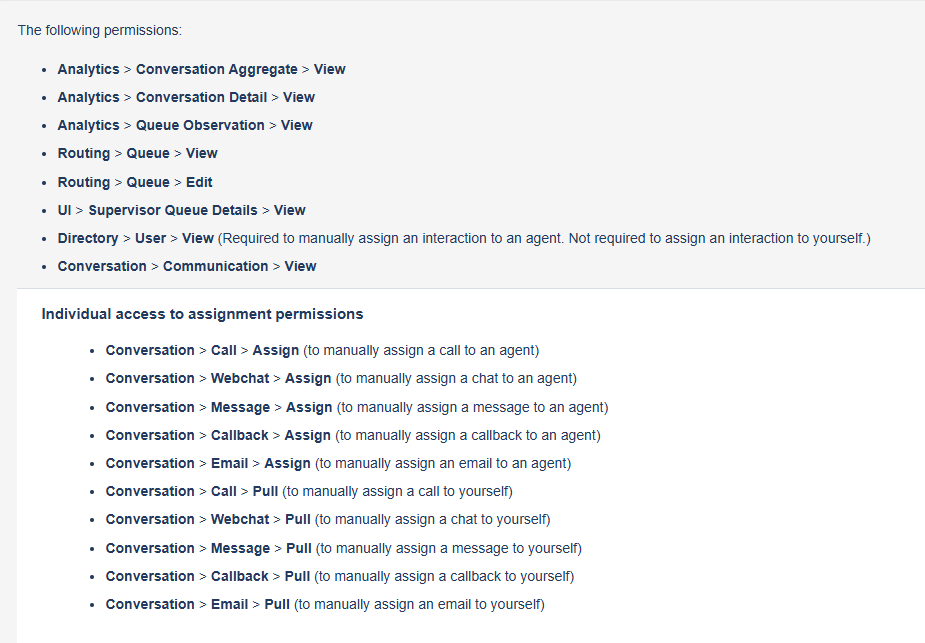Select Conversation > Webchat > Pull line

(x=208, y=519)
